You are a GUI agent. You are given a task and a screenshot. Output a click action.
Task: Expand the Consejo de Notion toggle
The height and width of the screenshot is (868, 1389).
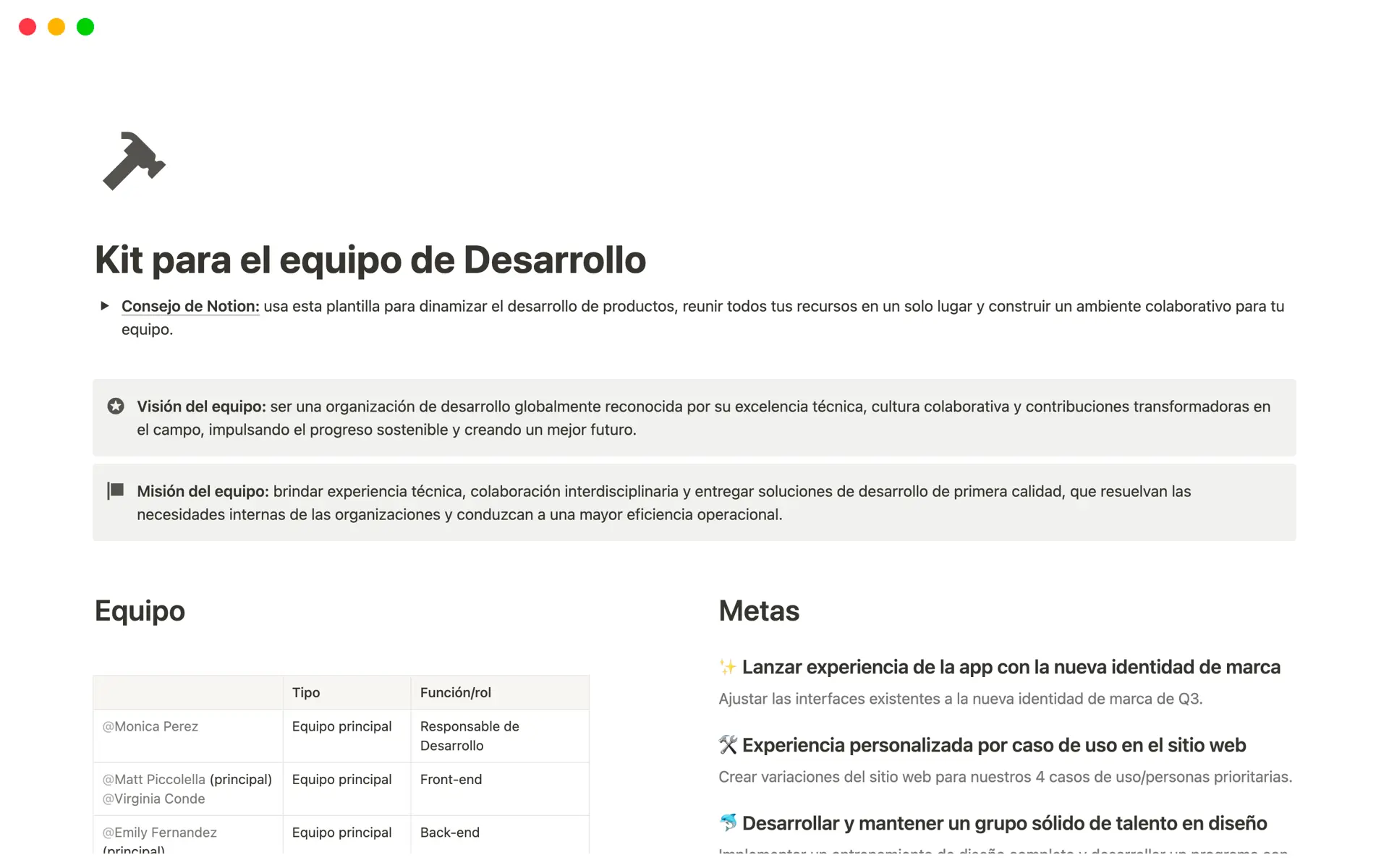click(105, 306)
